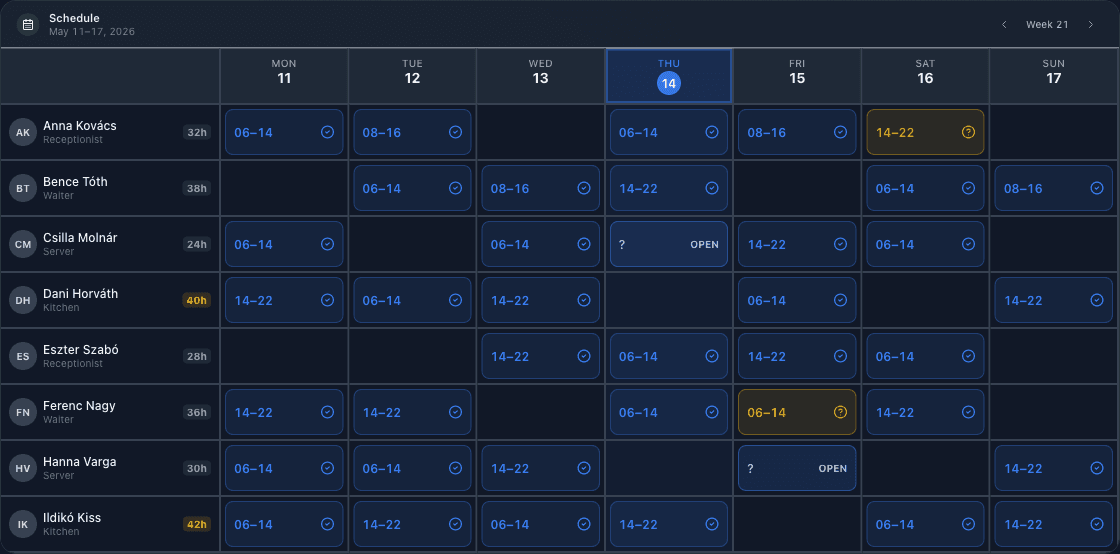1120x554 pixels.
Task: Click check icon on Eszter Szabó Wednesday shift
Action: (x=584, y=356)
